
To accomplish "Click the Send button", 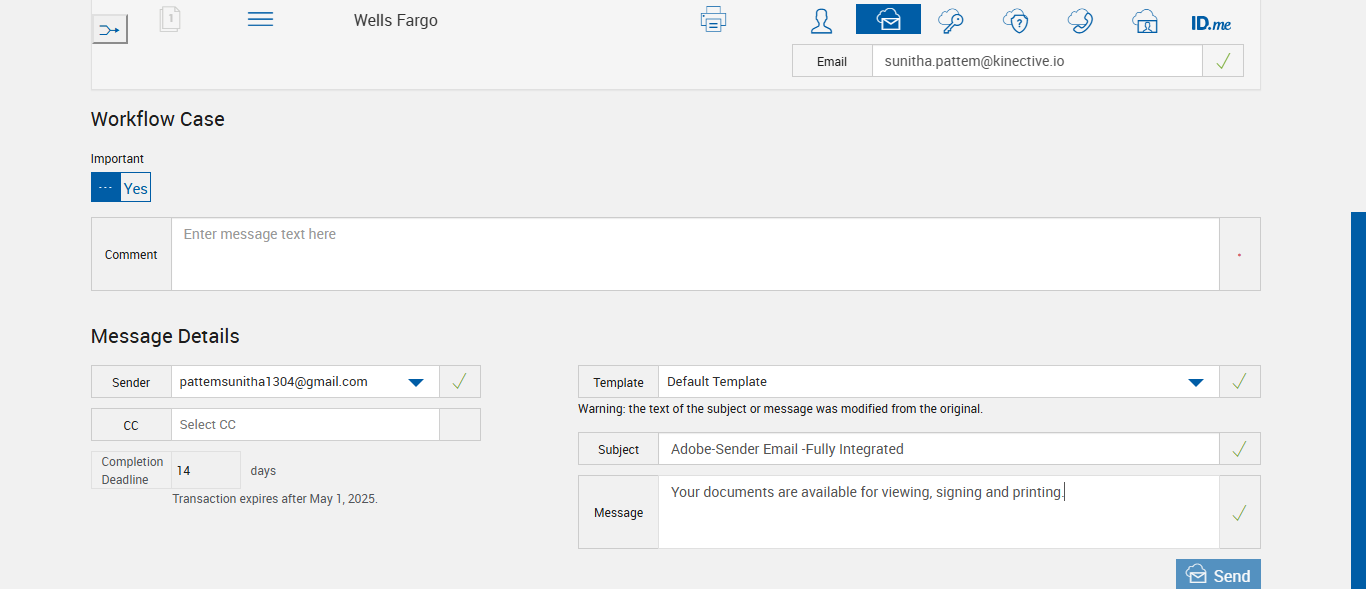I will tap(1218, 575).
